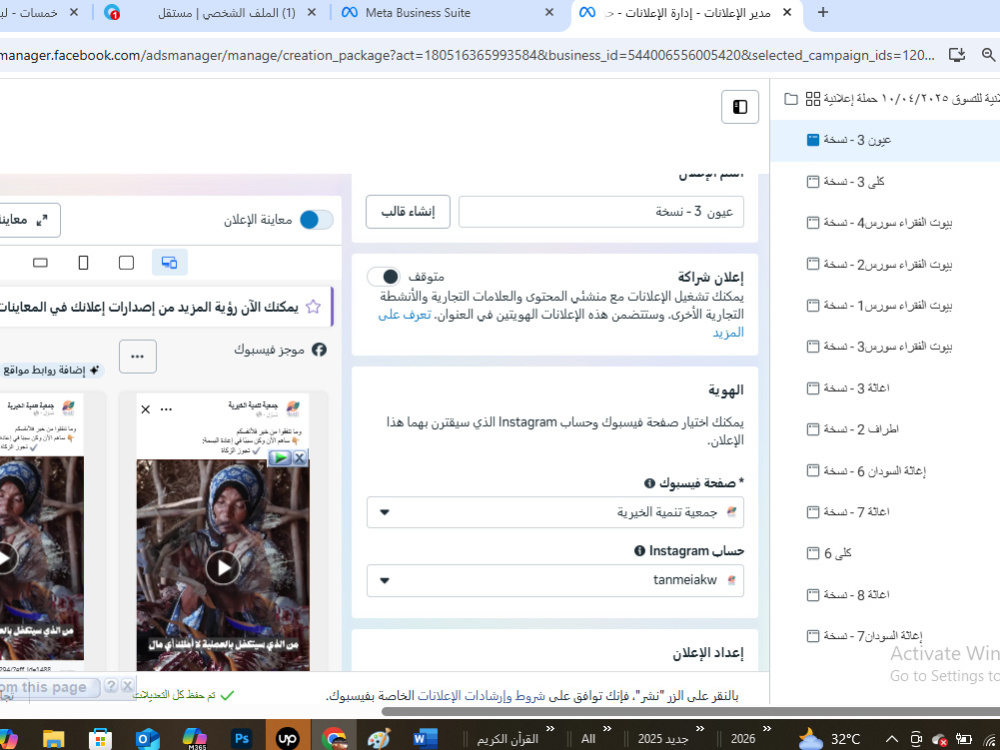Open the Instagram account tanmeiakw dropdown
1000x750 pixels.
(x=555, y=580)
